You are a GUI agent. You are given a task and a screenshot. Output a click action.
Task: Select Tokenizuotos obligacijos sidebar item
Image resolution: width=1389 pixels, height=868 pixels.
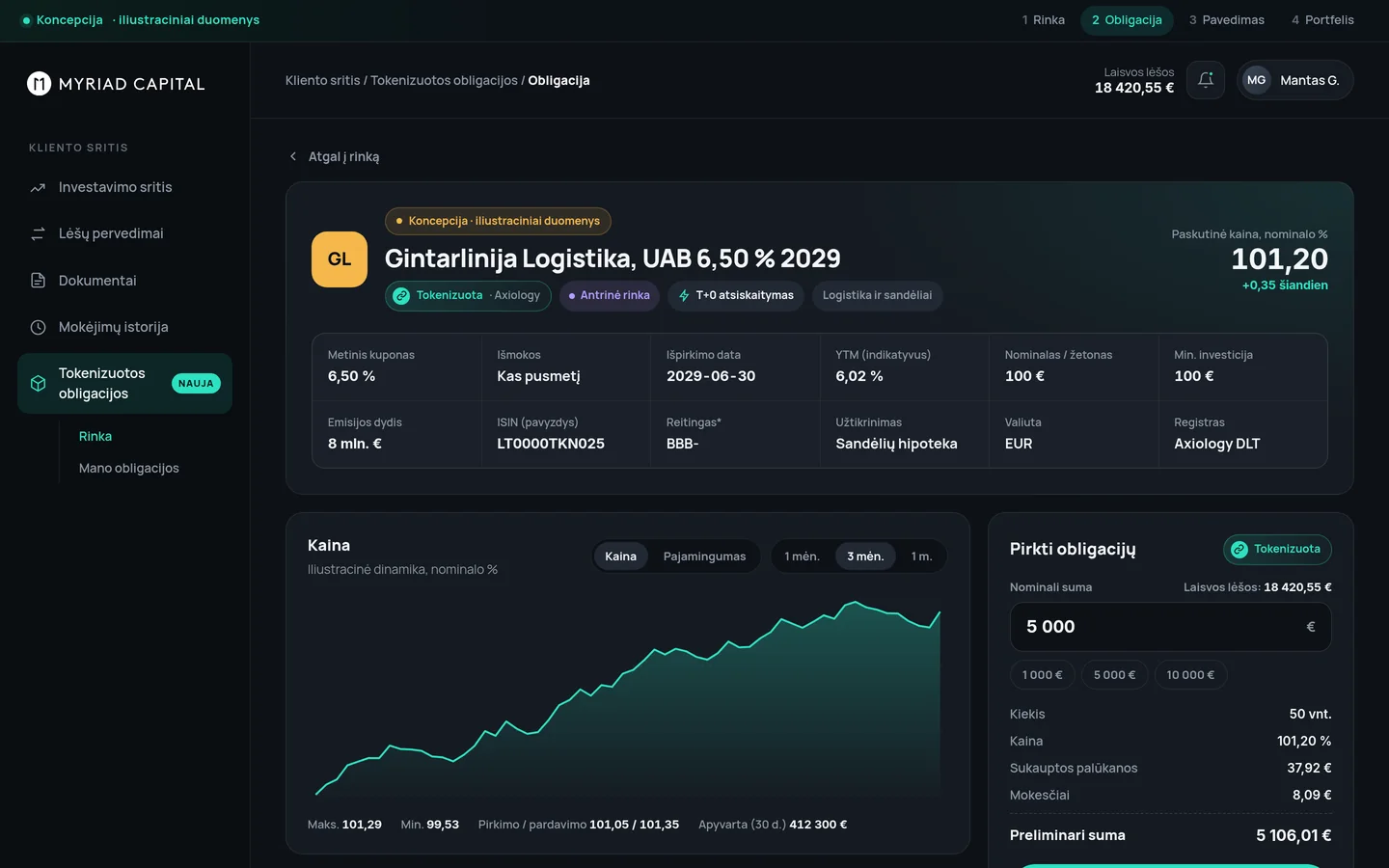point(124,383)
